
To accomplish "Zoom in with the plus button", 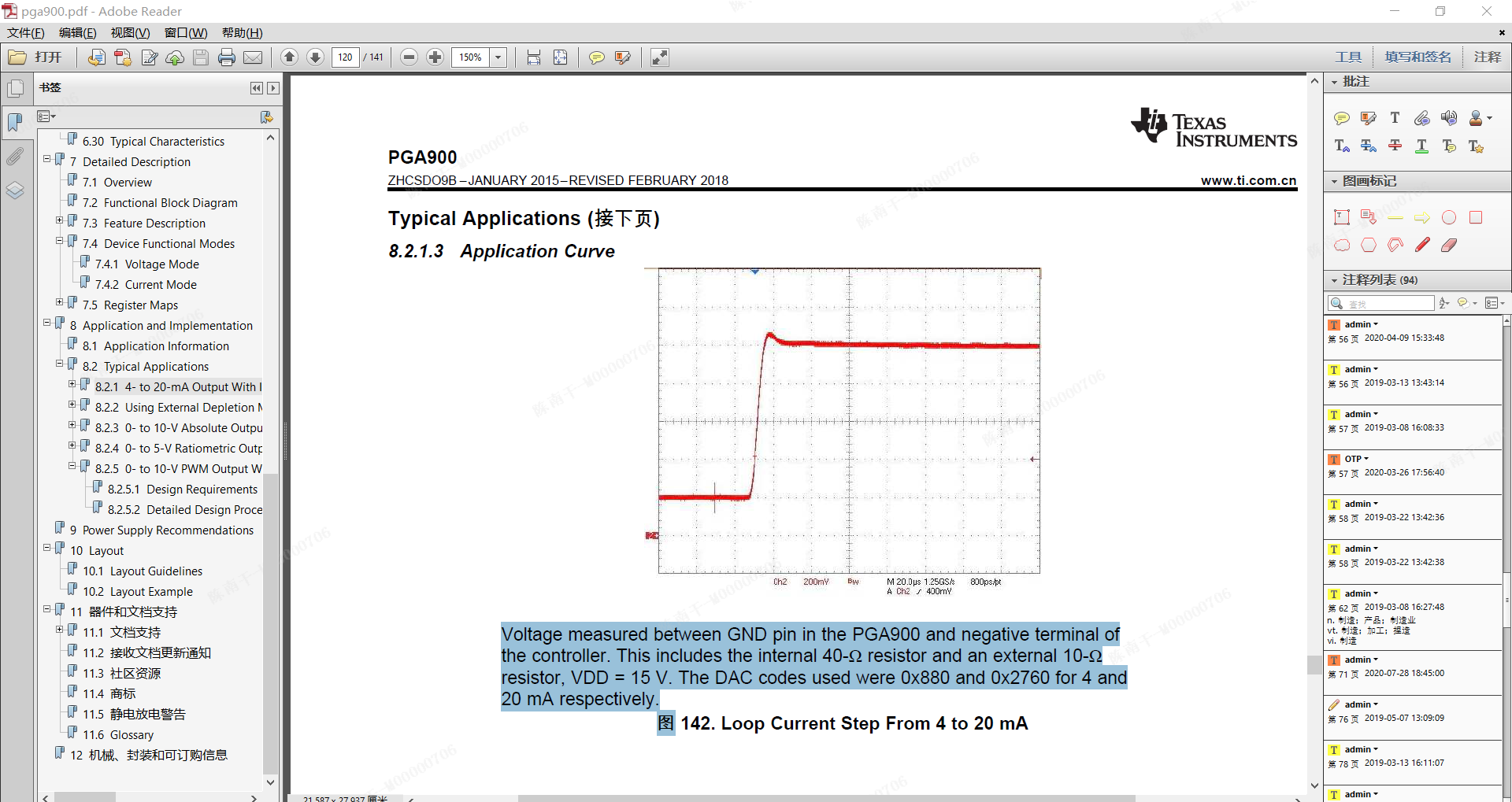I will tap(435, 57).
